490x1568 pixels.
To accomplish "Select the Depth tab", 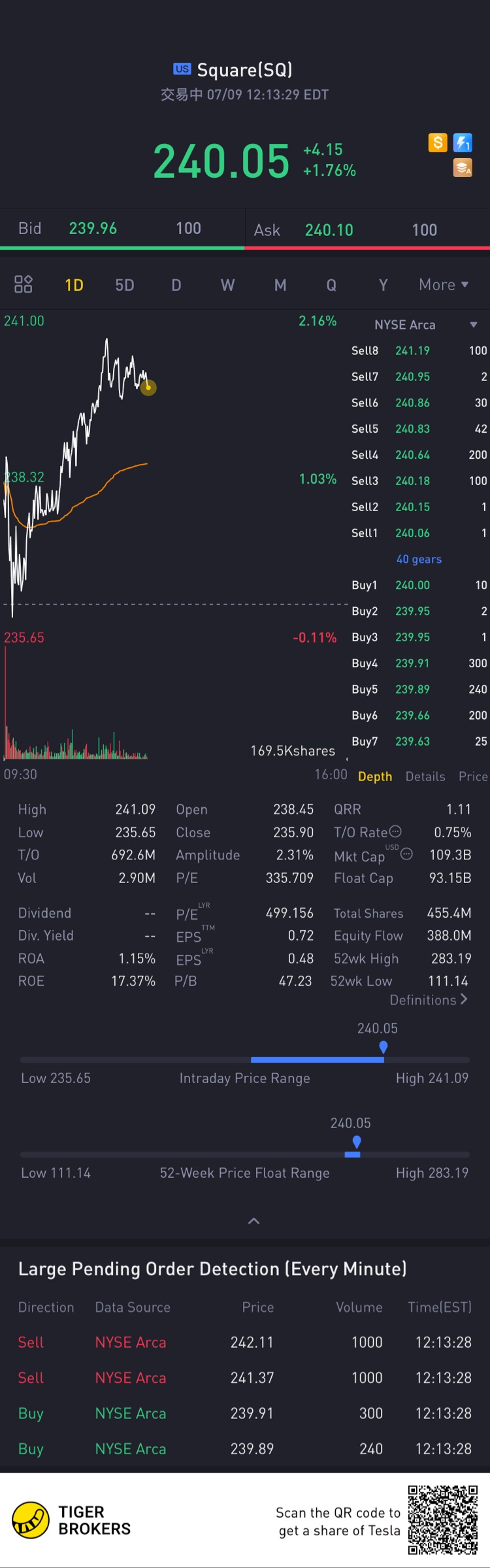I will coord(375,776).
